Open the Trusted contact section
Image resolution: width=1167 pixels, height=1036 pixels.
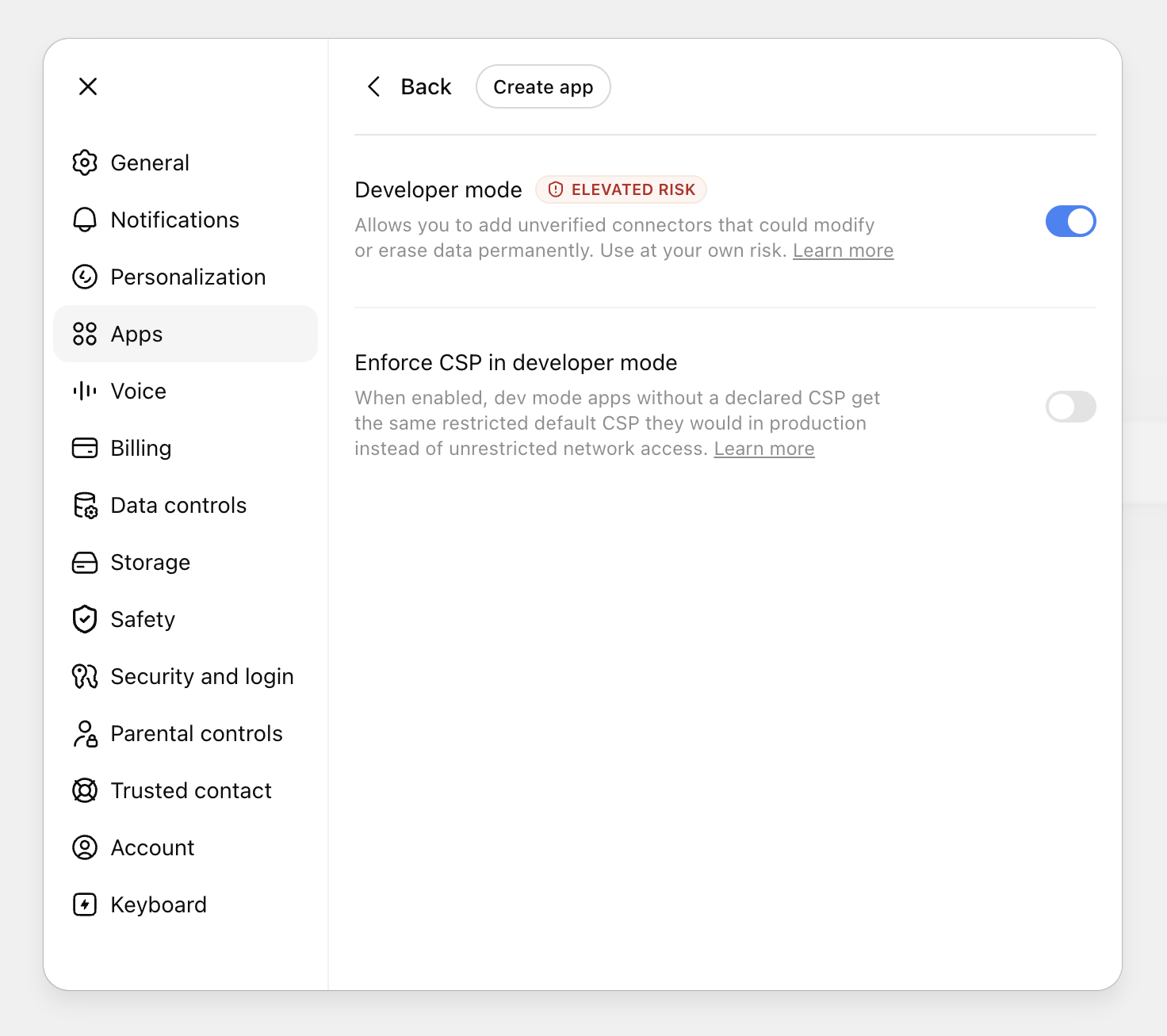(x=186, y=790)
